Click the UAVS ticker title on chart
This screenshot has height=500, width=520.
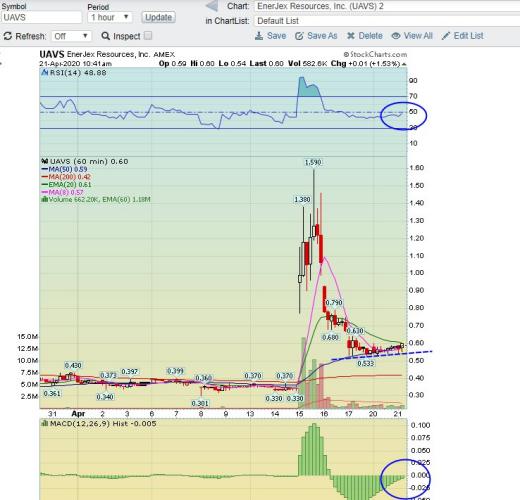(x=52, y=54)
